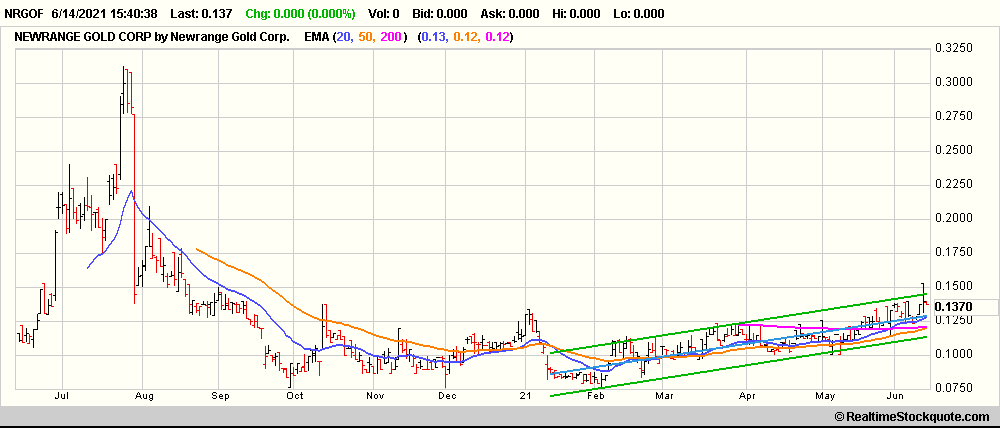Viewport: 1000px width, 428px height.
Task: Click the 0.0750 price axis label
Action: point(953,388)
